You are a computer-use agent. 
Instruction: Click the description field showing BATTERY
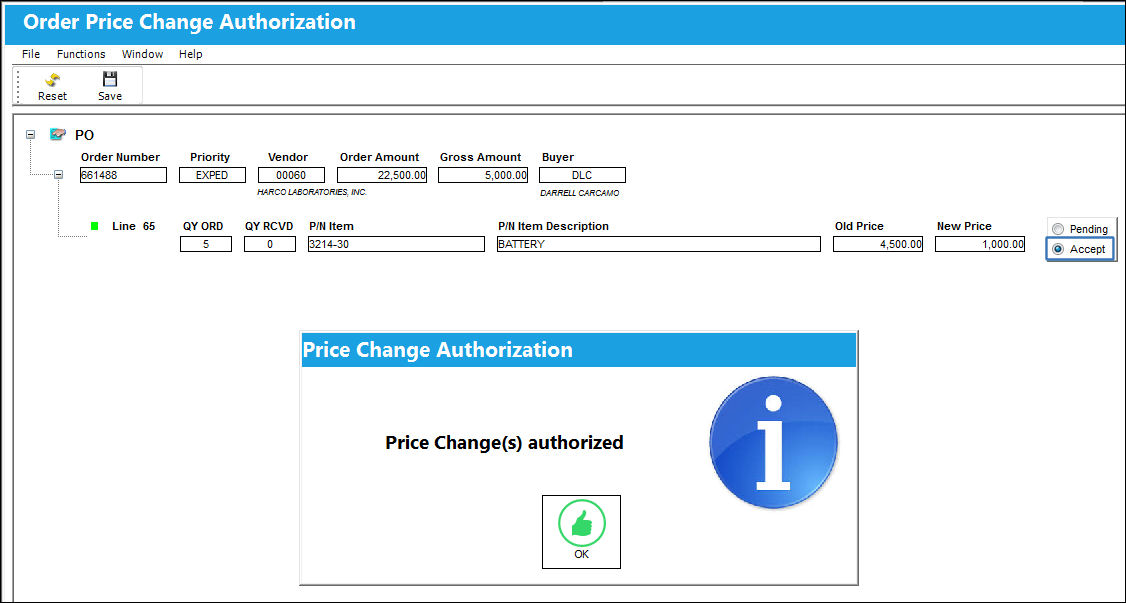tap(659, 244)
